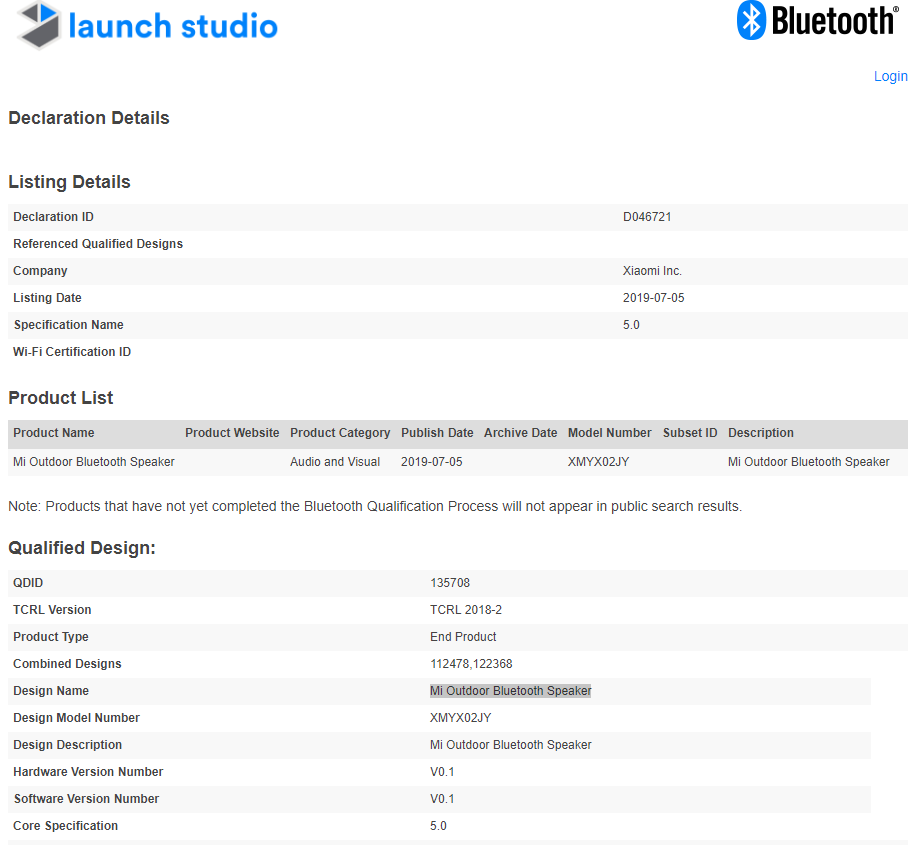Click the Xiaomi Inc. company value
Image resolution: width=915 pixels, height=845 pixels.
(652, 271)
